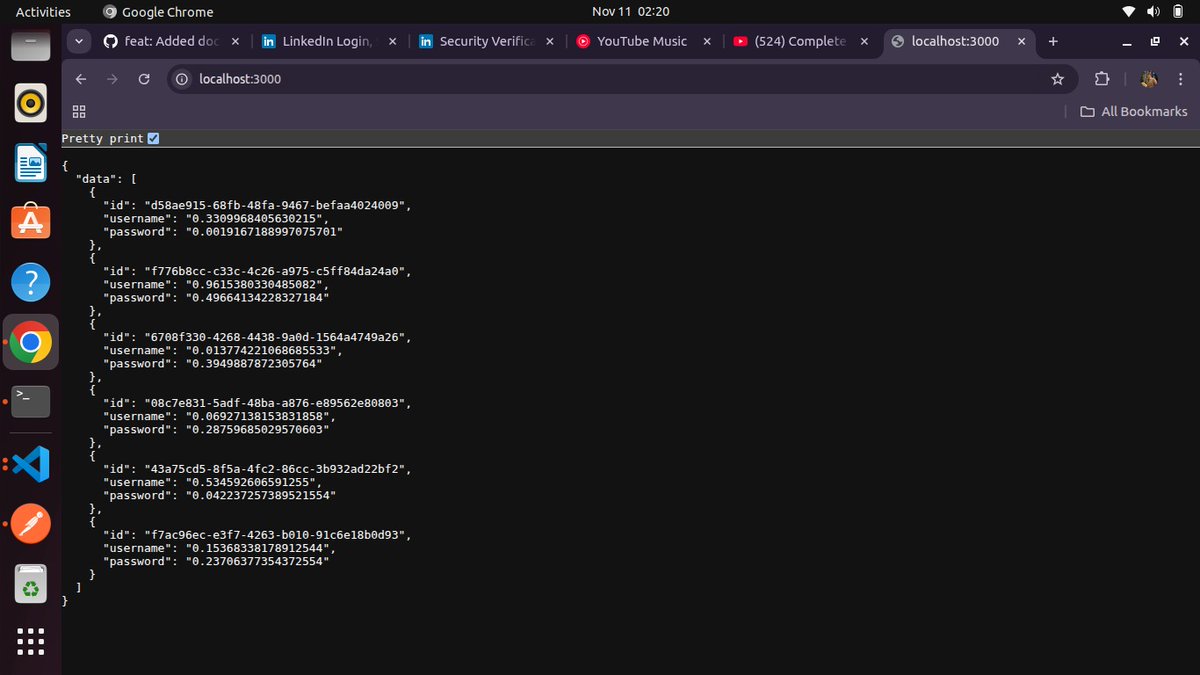The height and width of the screenshot is (675, 1200).
Task: Open Chrome's three-dot menu
Action: (1182, 79)
